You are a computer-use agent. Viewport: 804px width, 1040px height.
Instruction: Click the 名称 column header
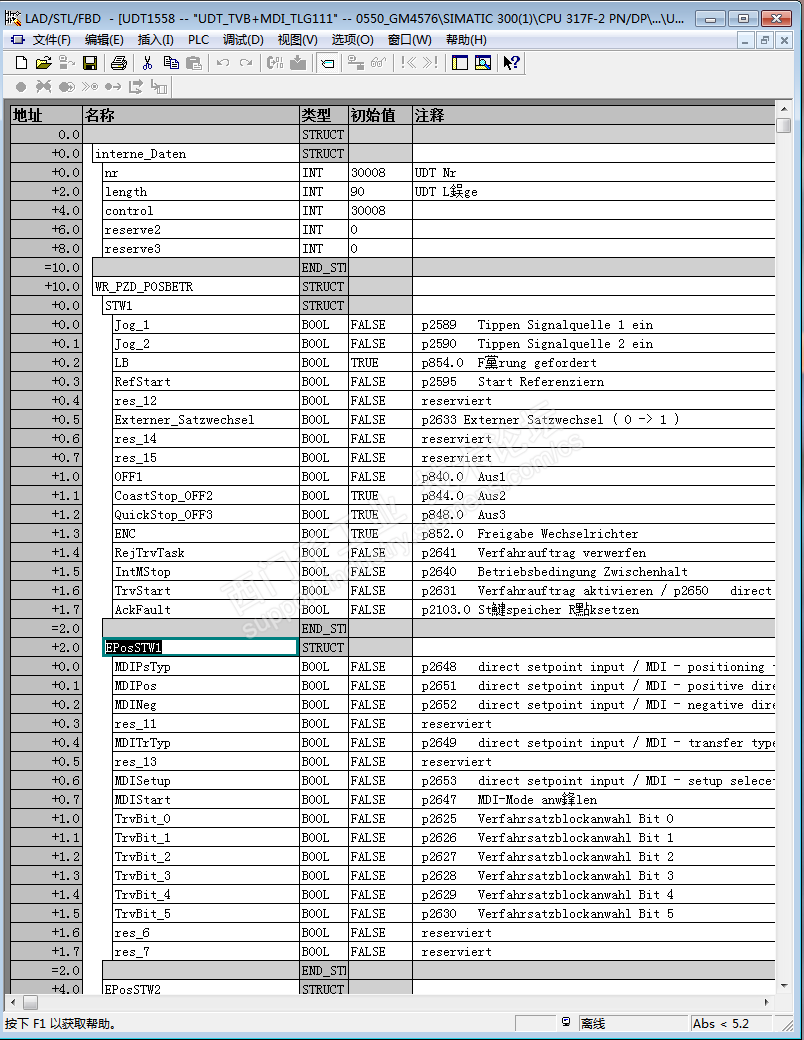coord(191,115)
